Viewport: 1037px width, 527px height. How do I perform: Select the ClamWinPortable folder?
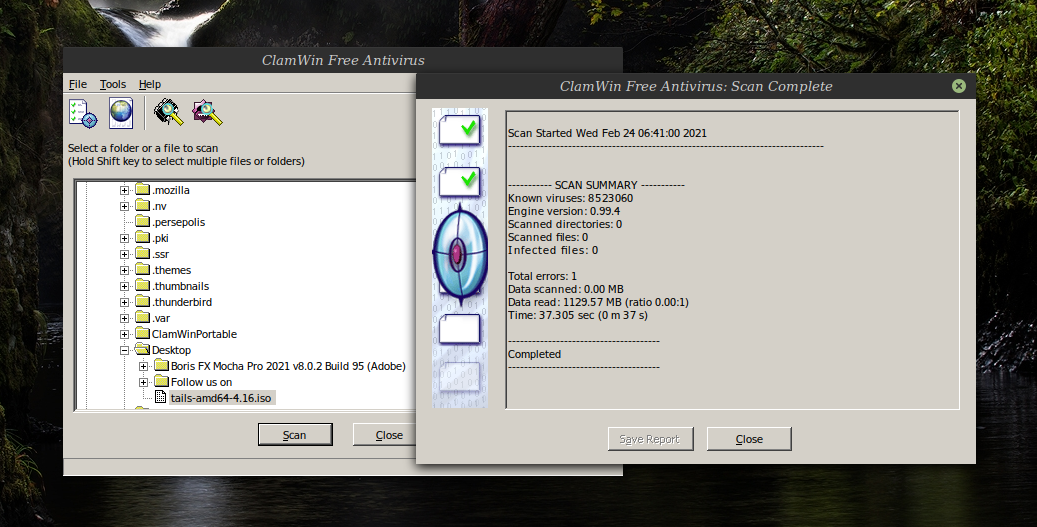(194, 334)
